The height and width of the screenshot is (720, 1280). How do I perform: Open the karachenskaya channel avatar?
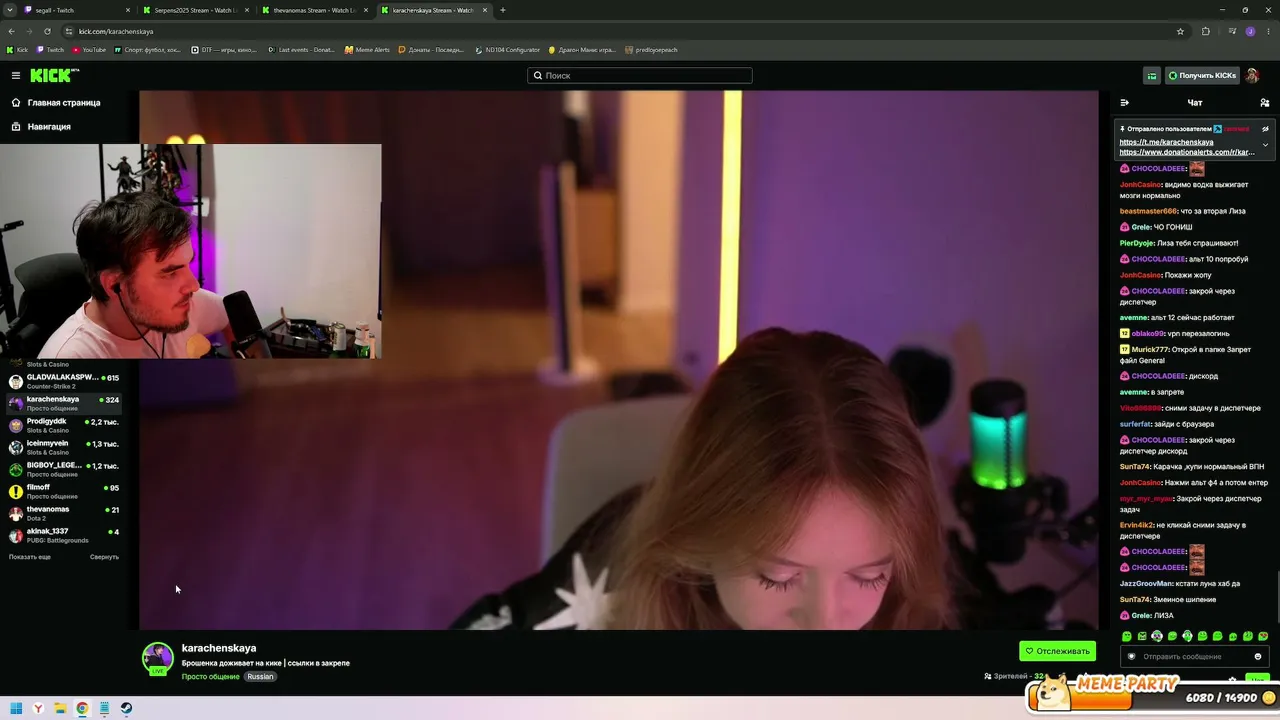coord(158,658)
